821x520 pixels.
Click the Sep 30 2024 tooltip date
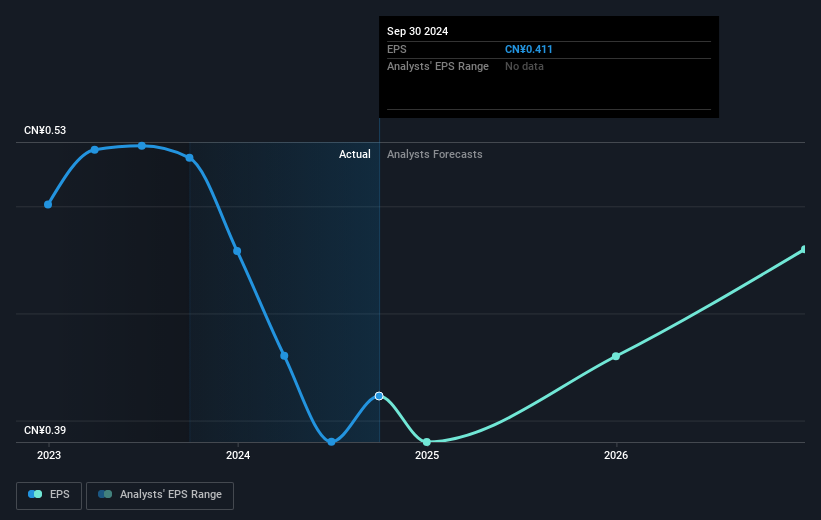[x=417, y=31]
